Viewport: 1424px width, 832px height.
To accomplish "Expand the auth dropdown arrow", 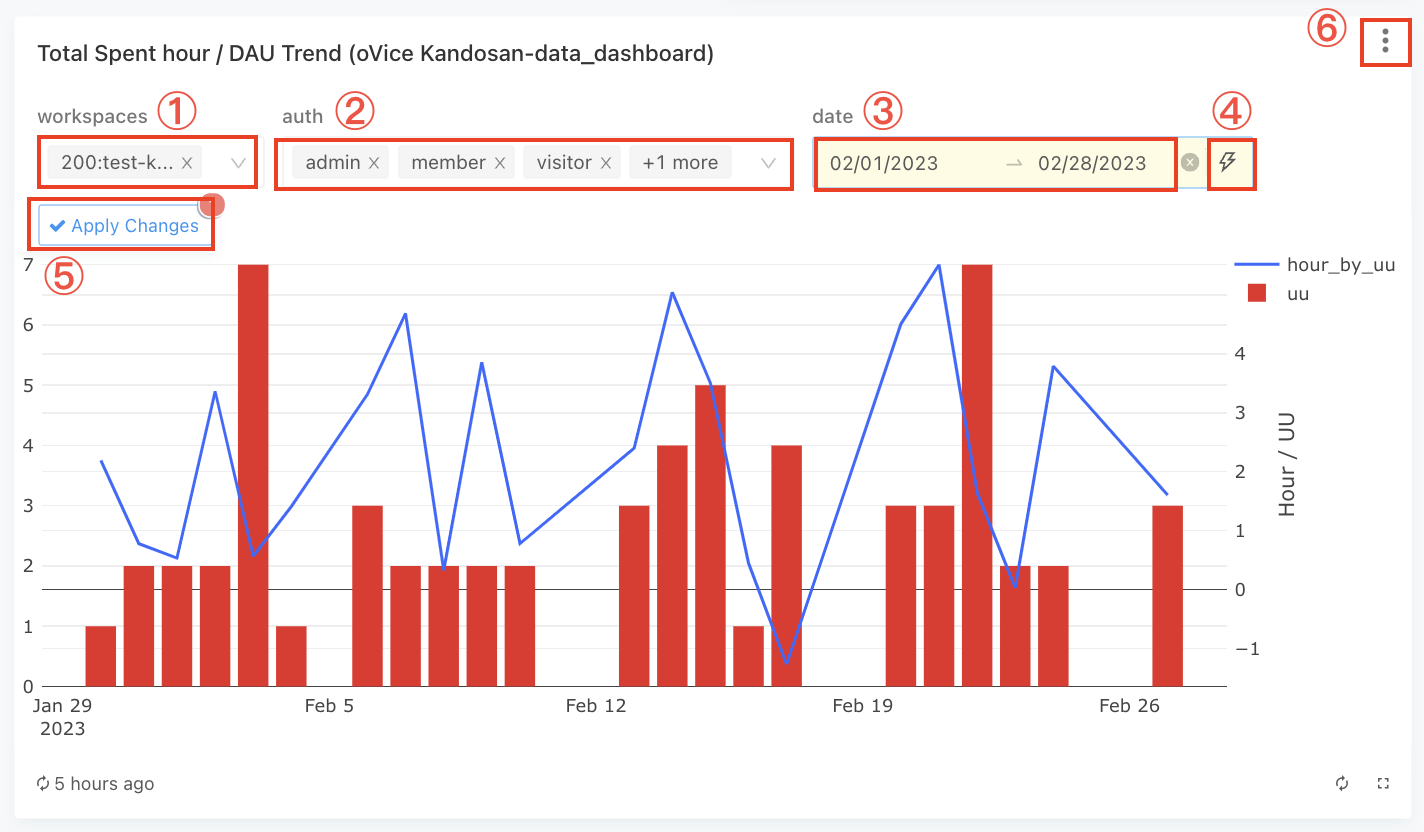I will [x=769, y=163].
